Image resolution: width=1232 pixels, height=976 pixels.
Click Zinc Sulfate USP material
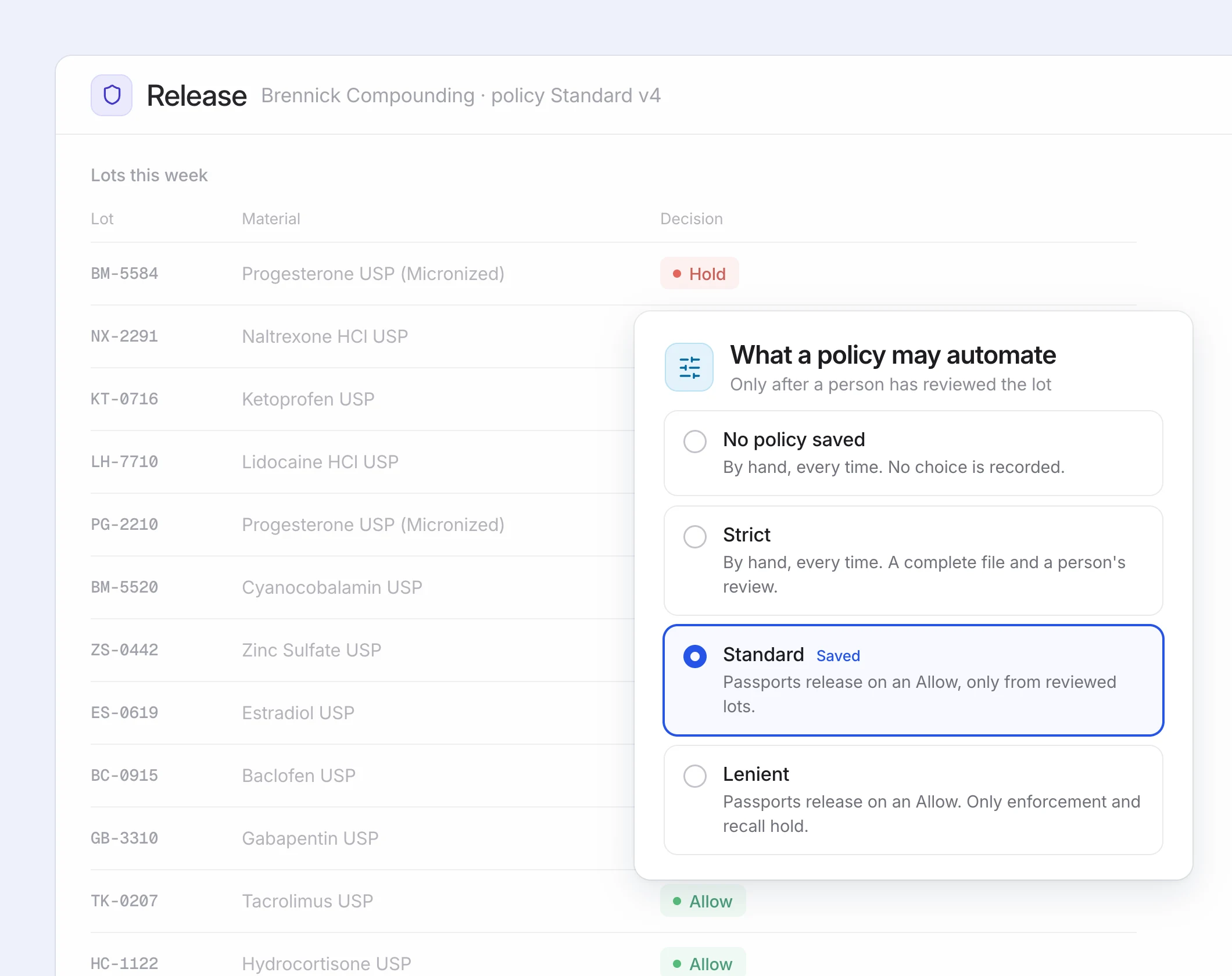[312, 650]
